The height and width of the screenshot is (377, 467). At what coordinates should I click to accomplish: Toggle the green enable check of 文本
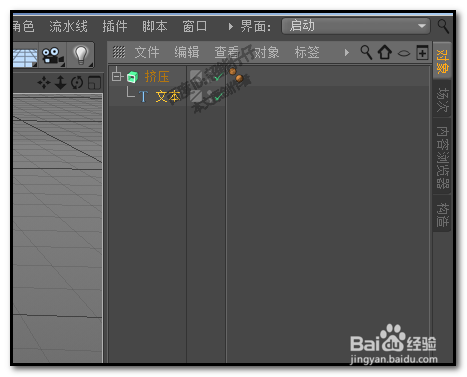[218, 97]
